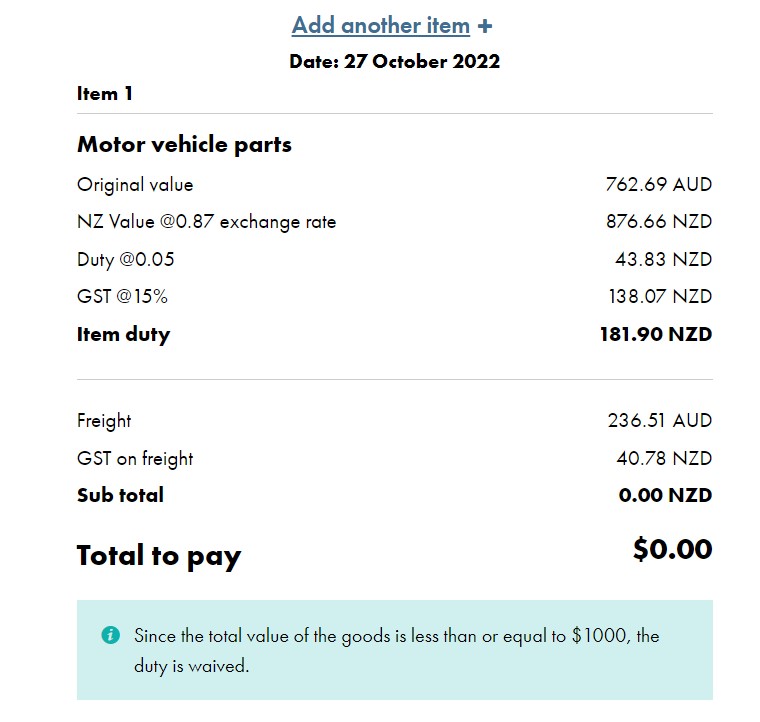This screenshot has width=760, height=722.
Task: Click the NZ Value exchange rate label
Action: tap(206, 222)
